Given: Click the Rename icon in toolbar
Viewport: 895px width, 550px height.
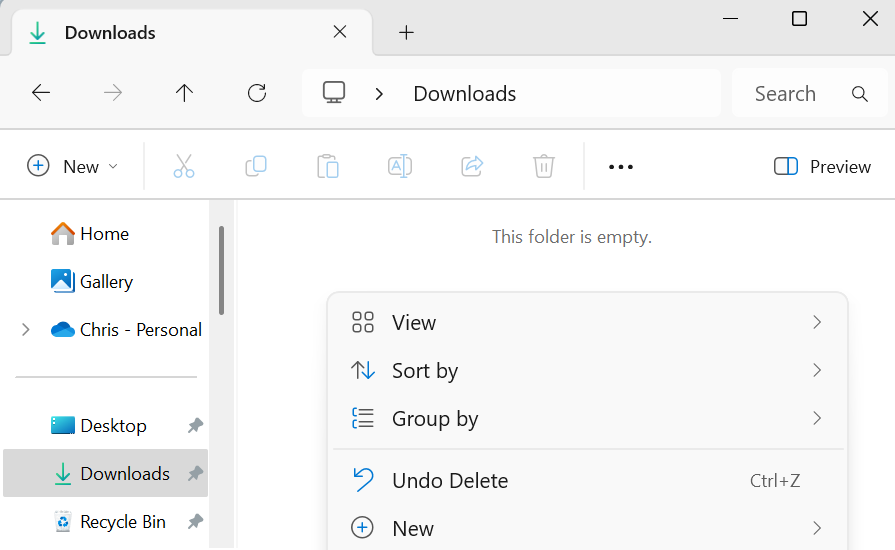Looking at the screenshot, I should coord(400,166).
